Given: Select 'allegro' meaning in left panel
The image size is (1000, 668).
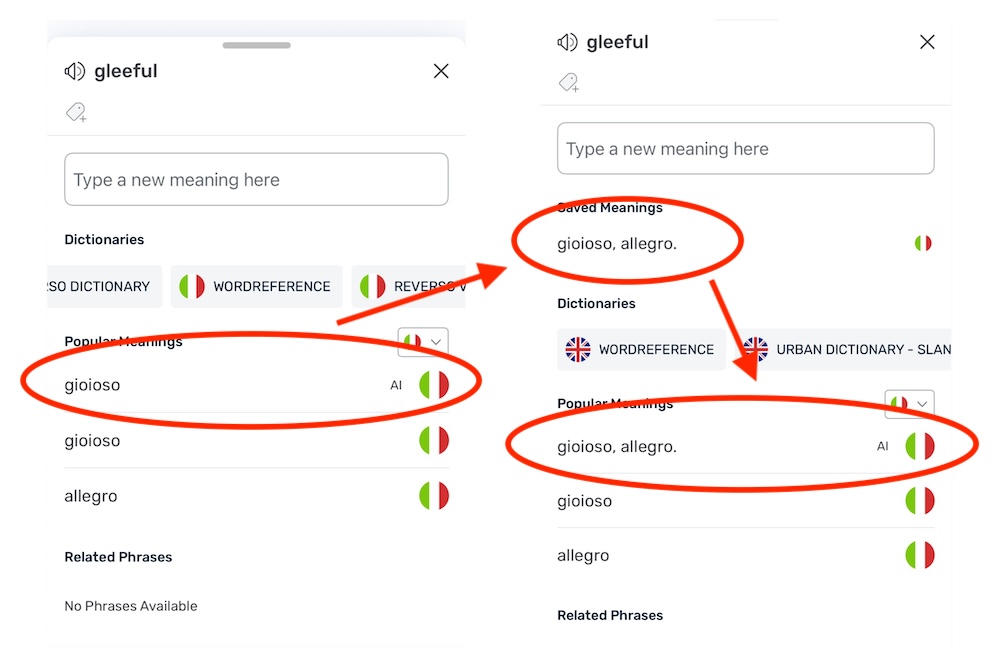Looking at the screenshot, I should pos(256,496).
